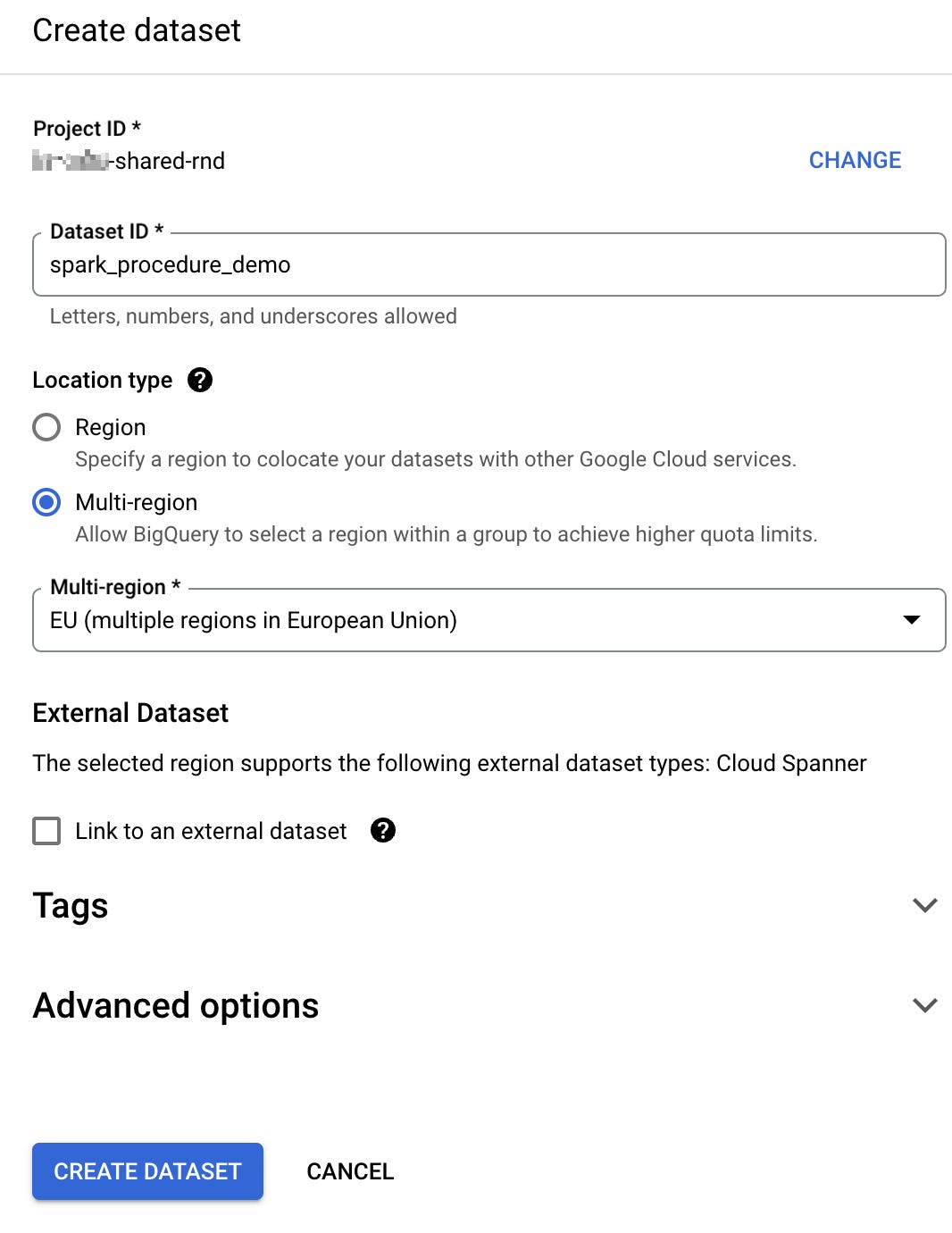Viewport: 952px width, 1233px height.
Task: Click the EU multiple regions value
Action: pos(254,620)
